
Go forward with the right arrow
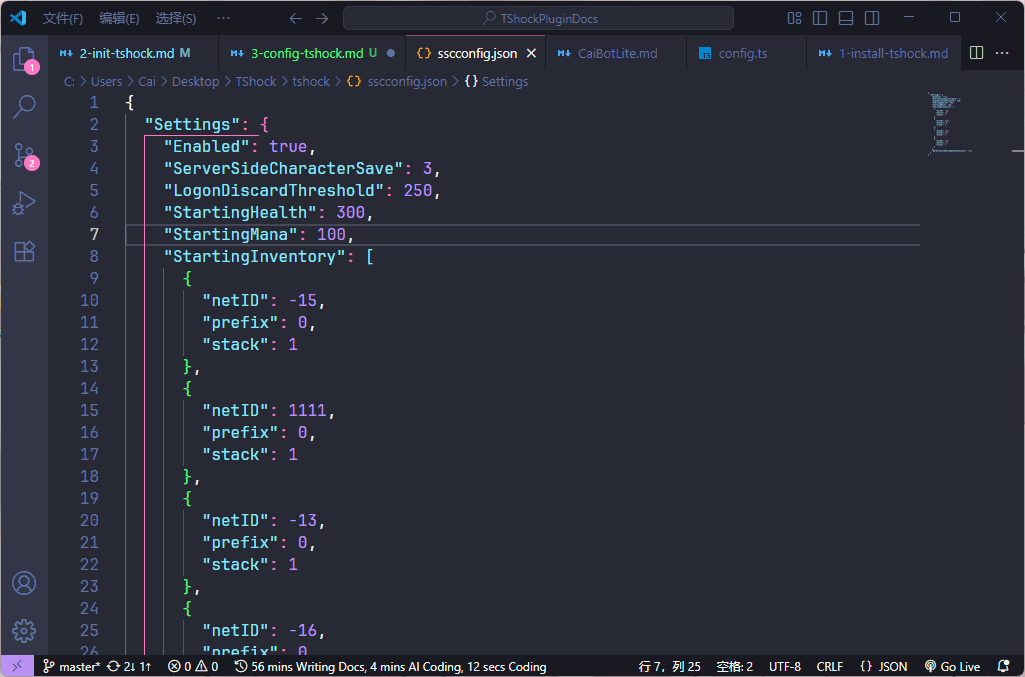point(322,18)
